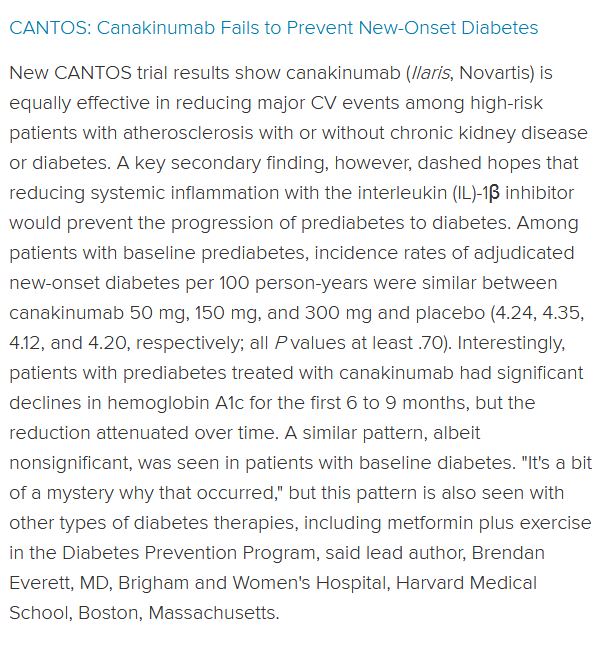The height and width of the screenshot is (648, 616).
Task: Click the Brigham and Women's Hospital text
Action: point(254,583)
